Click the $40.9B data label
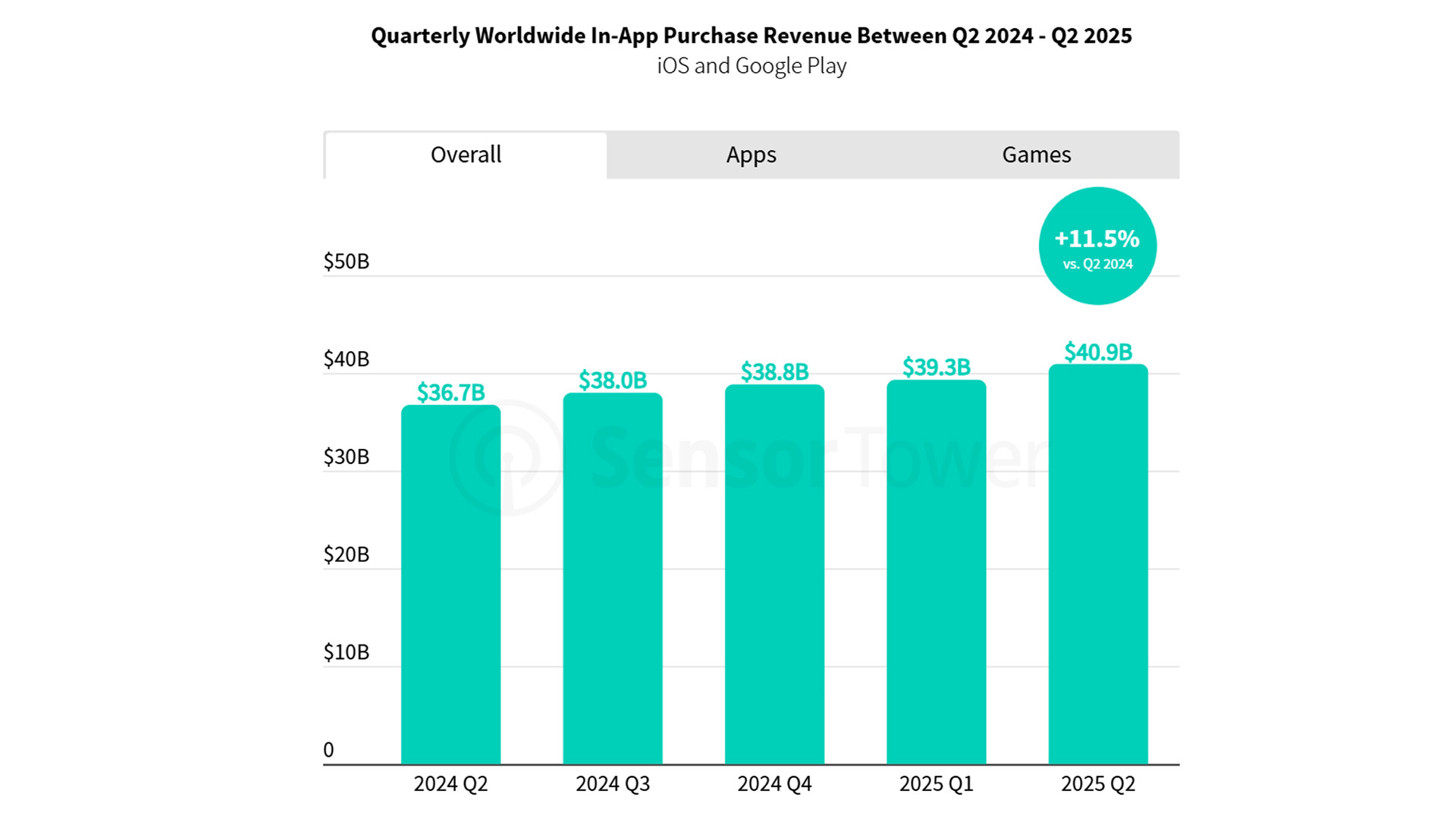The width and height of the screenshot is (1456, 819). point(1097,353)
